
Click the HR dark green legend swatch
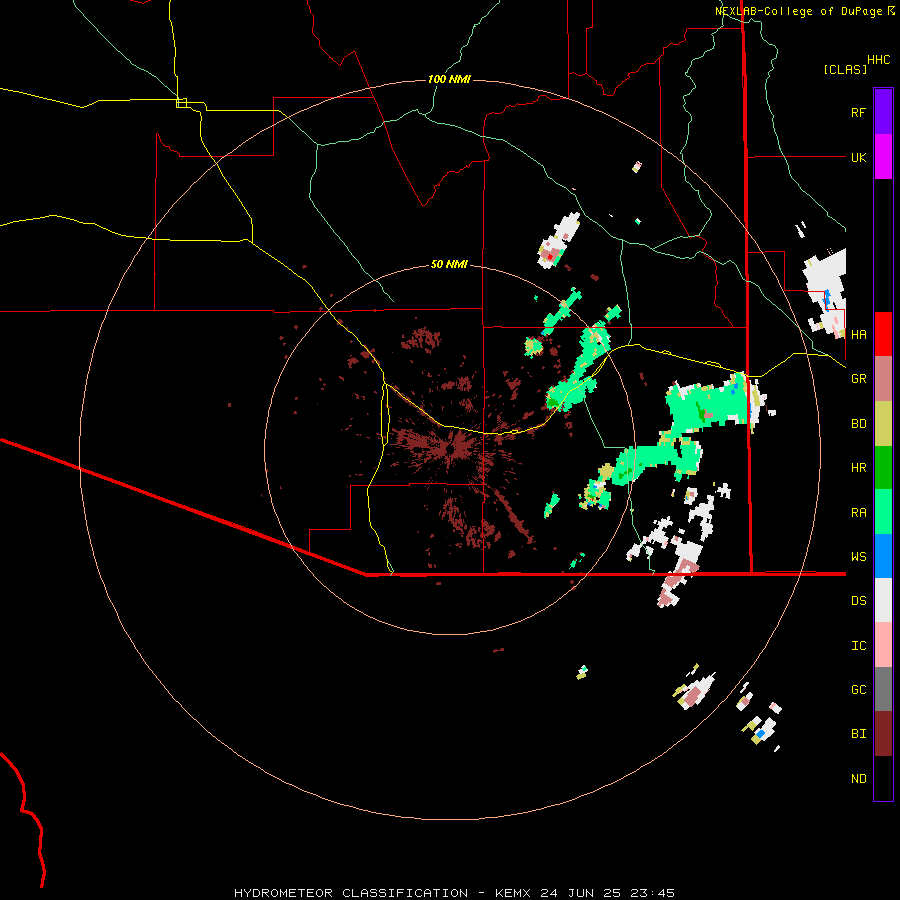[883, 468]
